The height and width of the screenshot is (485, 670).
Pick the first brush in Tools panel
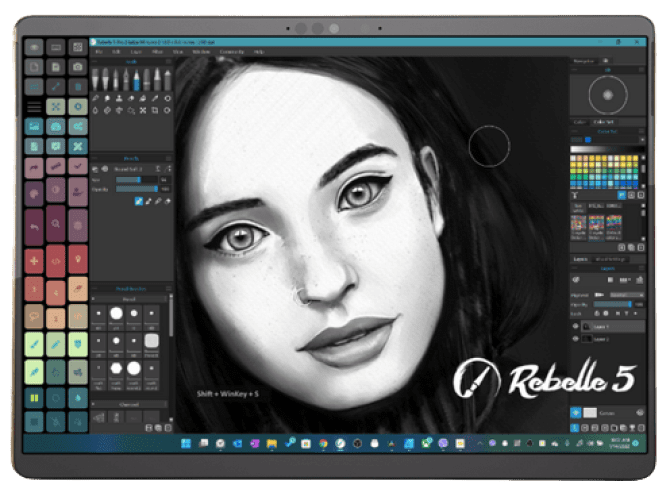(x=96, y=79)
